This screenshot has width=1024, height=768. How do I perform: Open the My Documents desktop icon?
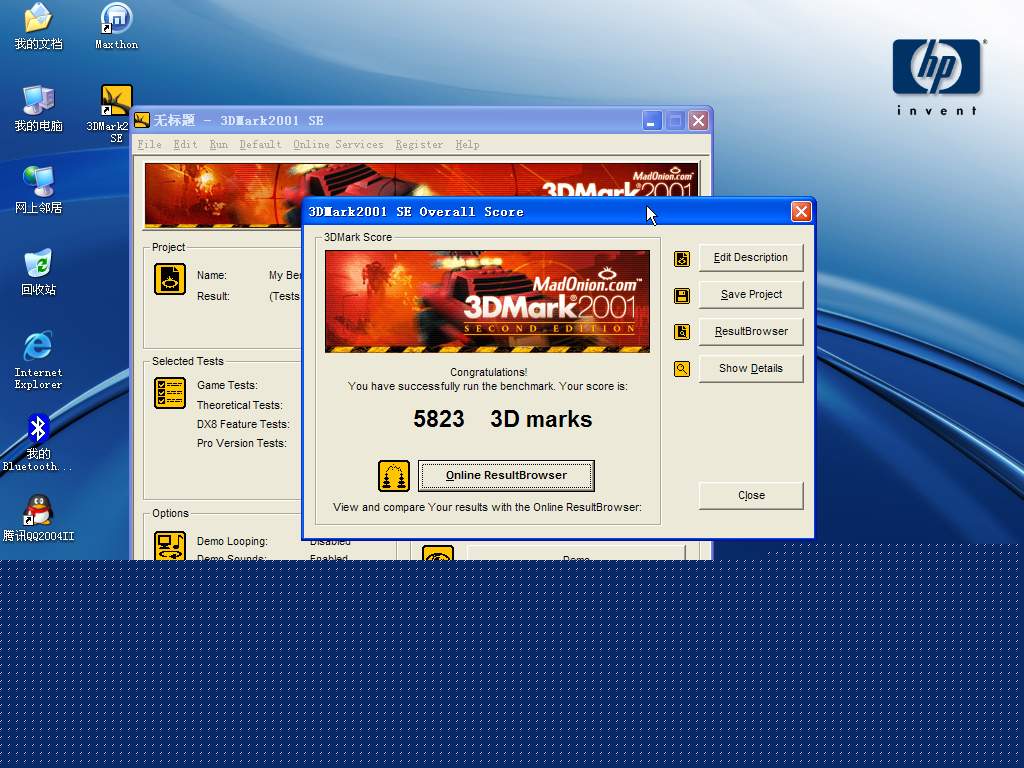point(38,26)
